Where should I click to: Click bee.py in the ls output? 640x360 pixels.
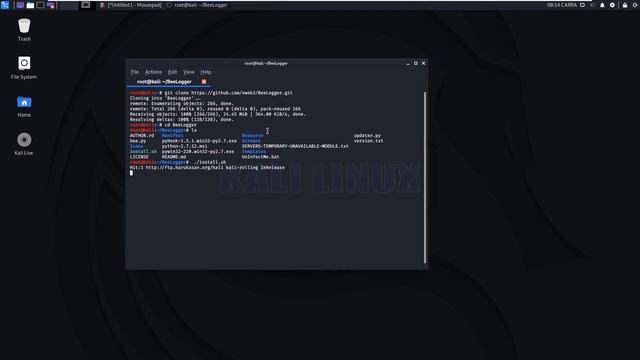click(138, 141)
